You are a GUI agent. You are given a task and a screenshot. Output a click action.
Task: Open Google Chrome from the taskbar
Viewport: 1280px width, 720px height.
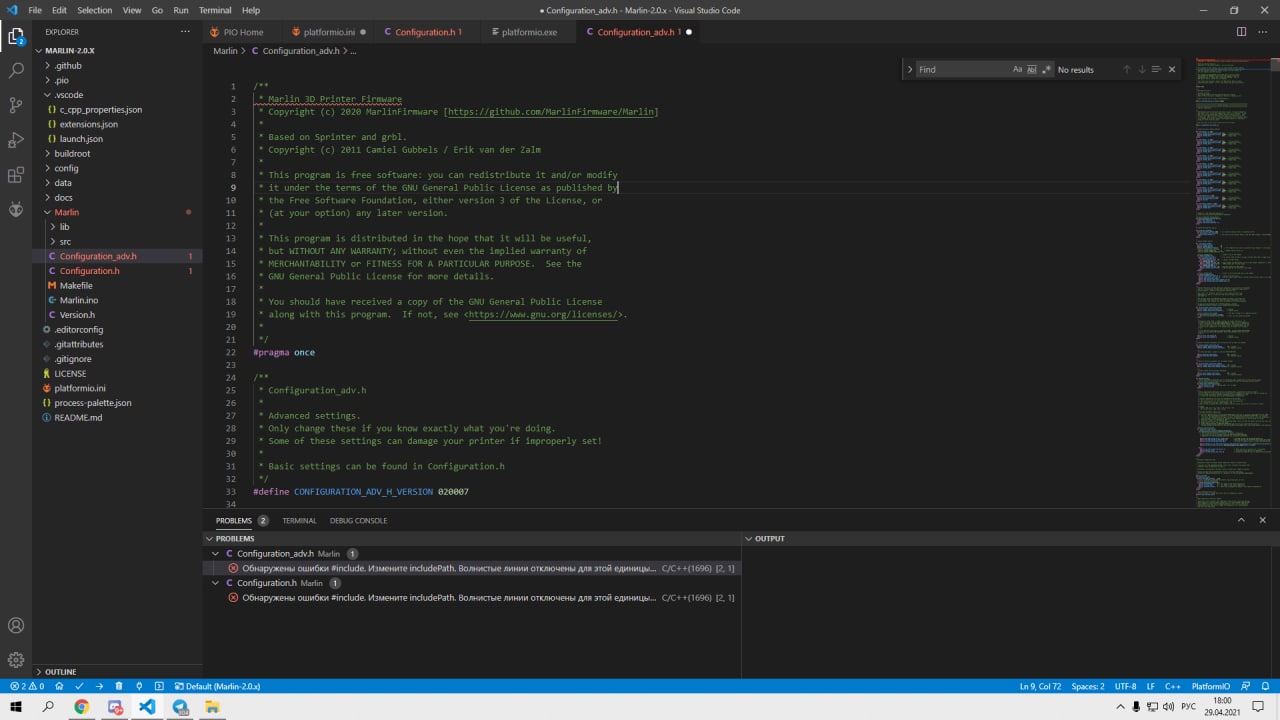tap(81, 707)
